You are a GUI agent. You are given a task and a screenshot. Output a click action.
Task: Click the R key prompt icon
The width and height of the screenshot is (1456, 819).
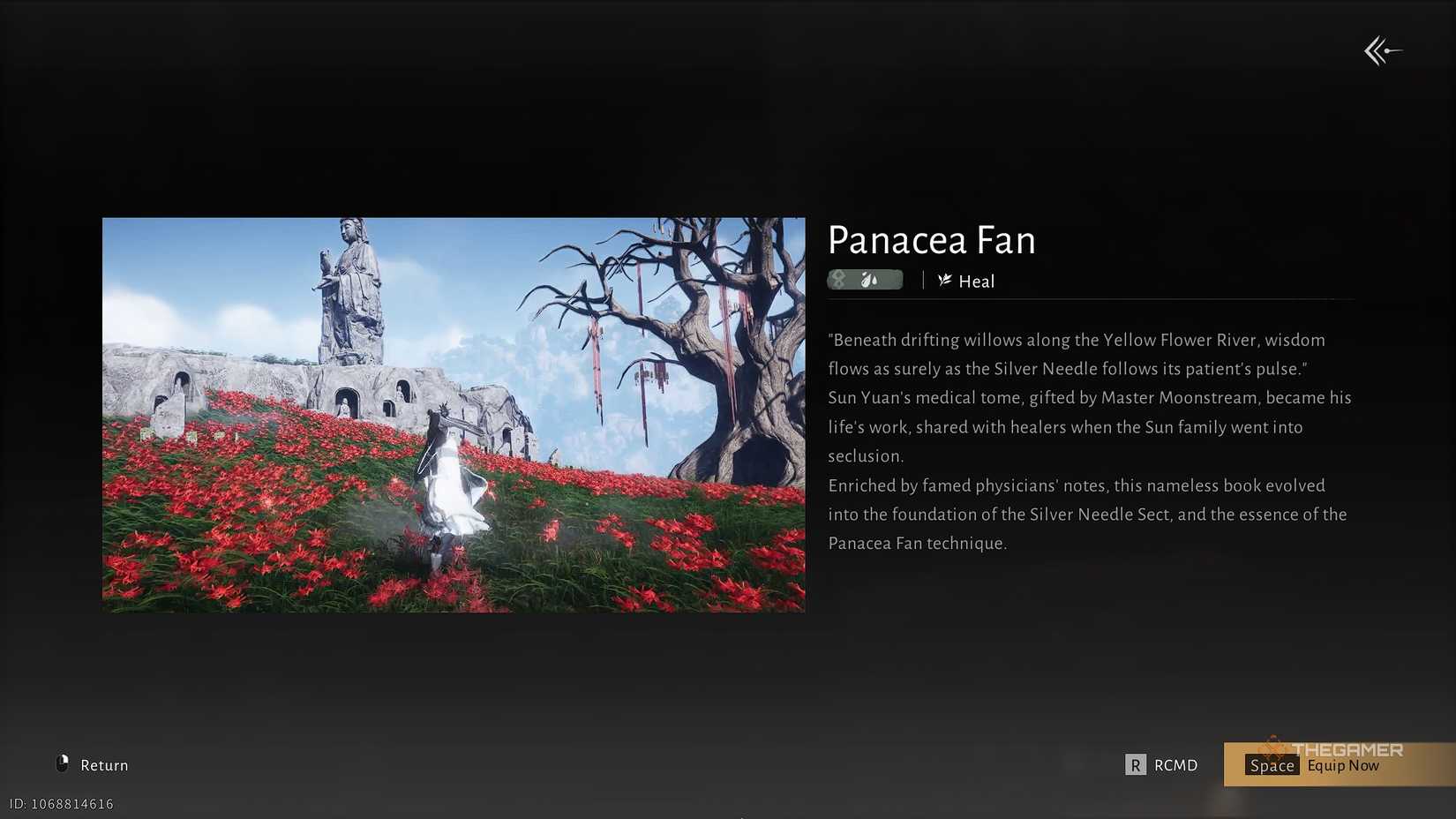[x=1137, y=764]
